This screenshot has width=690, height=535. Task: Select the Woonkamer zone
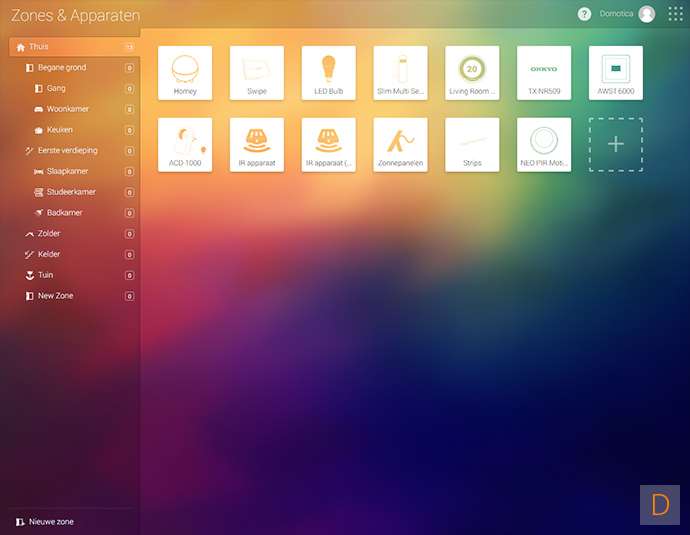(84, 109)
